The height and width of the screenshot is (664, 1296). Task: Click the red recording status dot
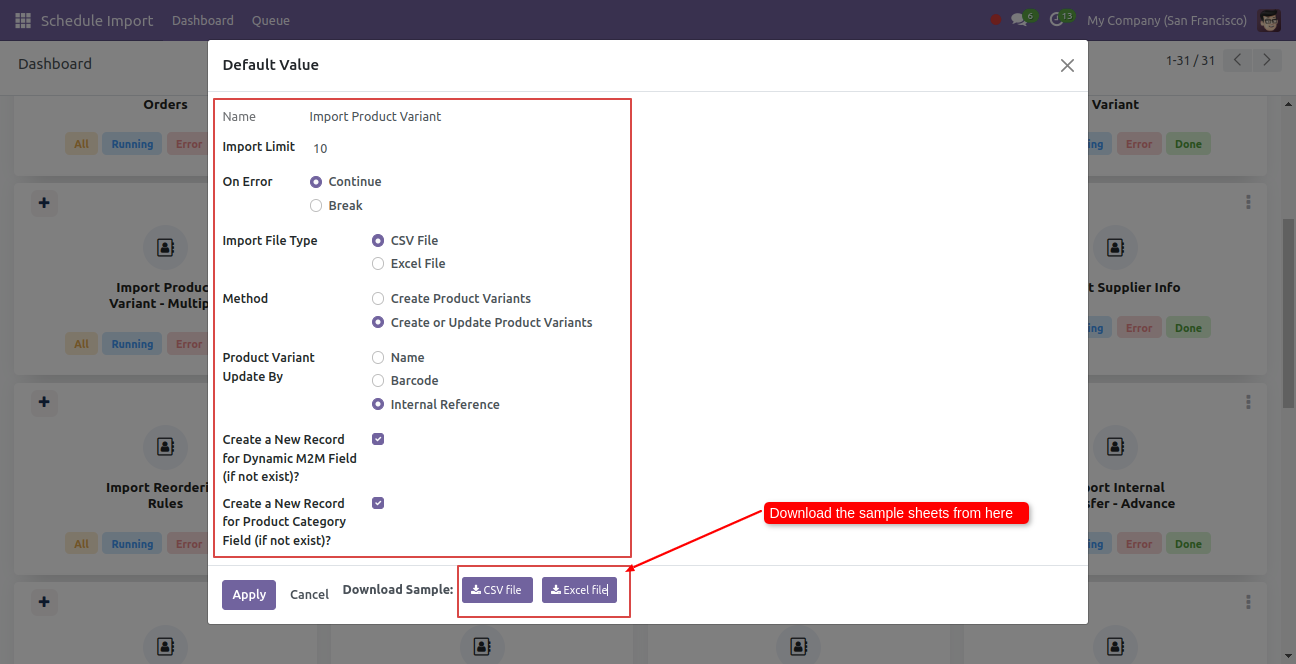[996, 20]
